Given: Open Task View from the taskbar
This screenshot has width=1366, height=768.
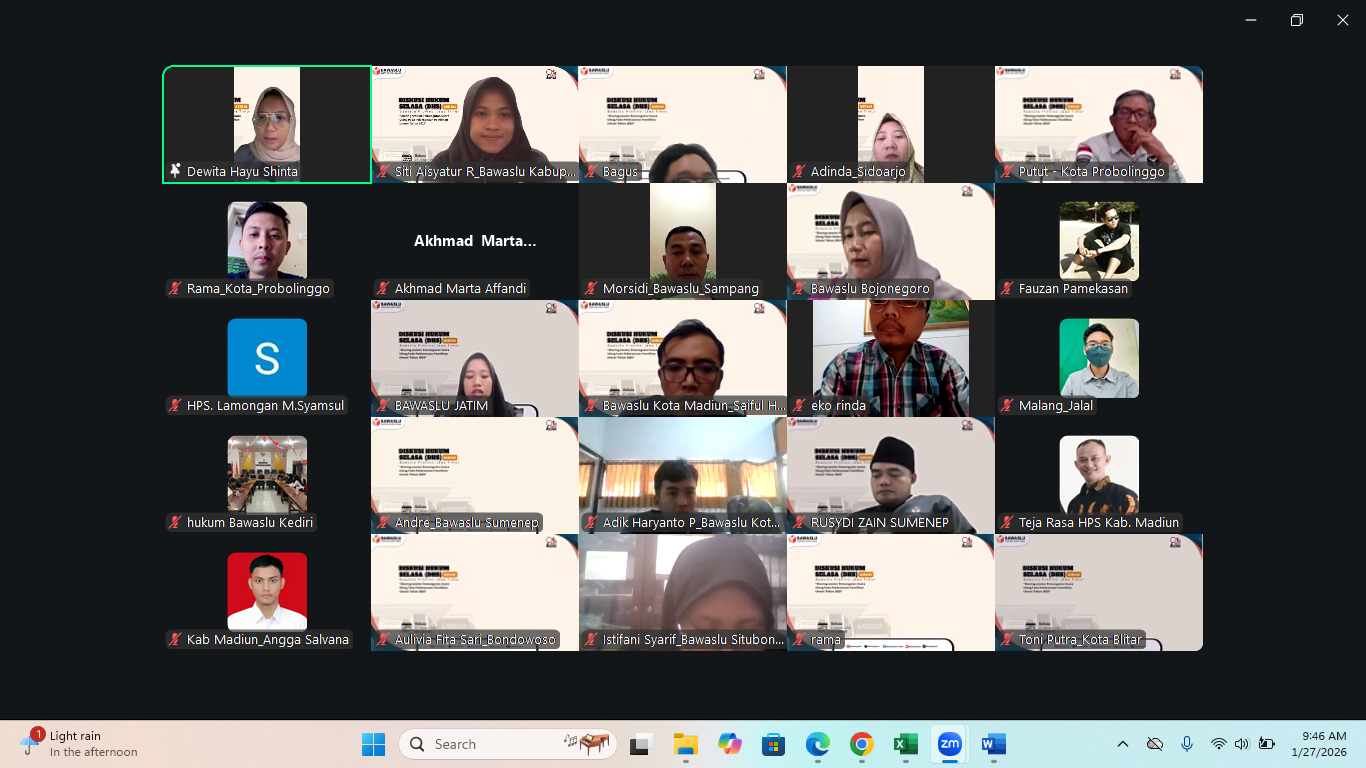Looking at the screenshot, I should (x=641, y=744).
